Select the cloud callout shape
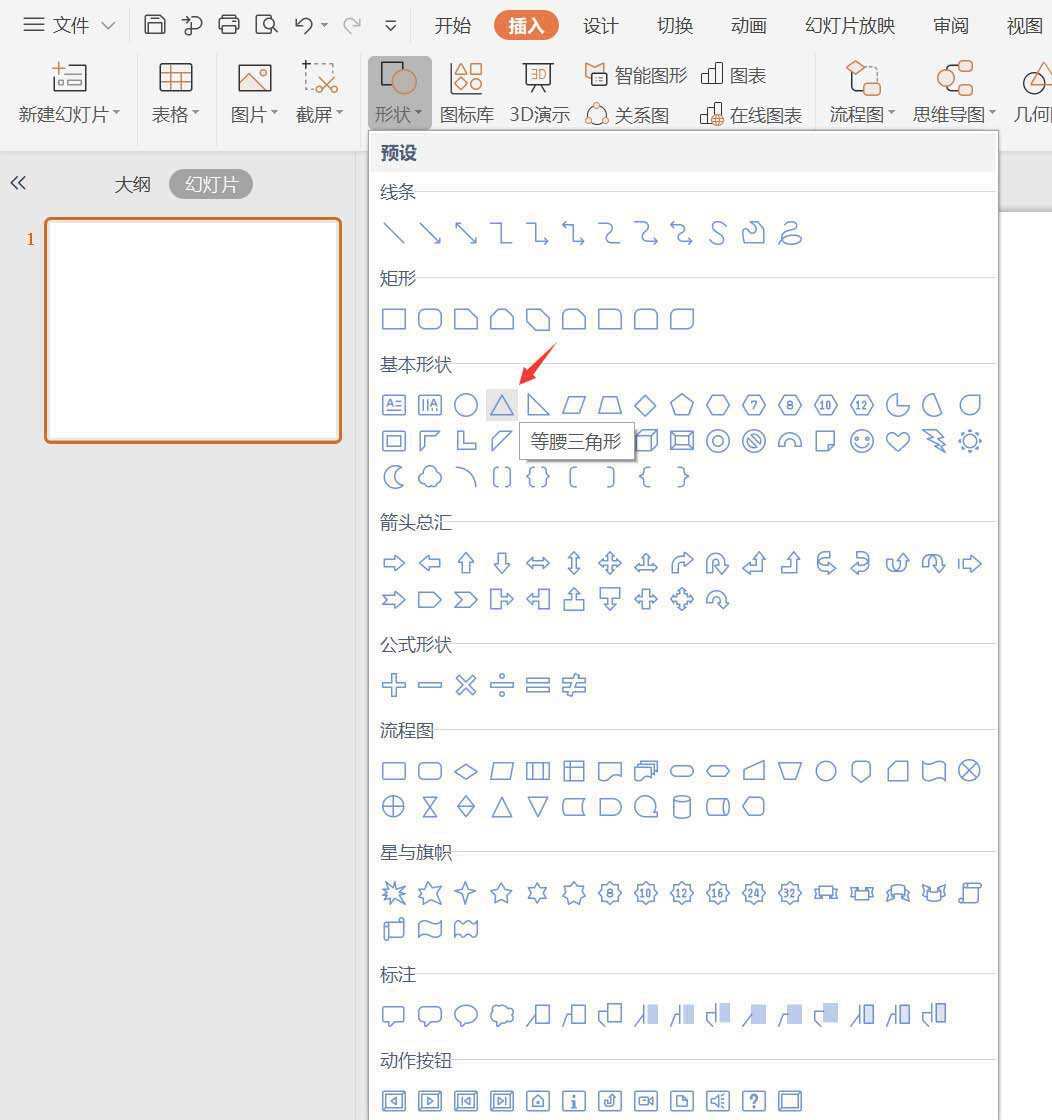Screen dimensions: 1052x1120 click(501, 1015)
